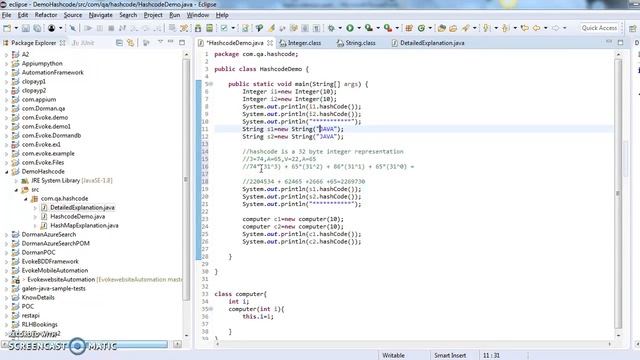The height and width of the screenshot is (360, 640).
Task: Click Smart Insert in status bar
Action: pyautogui.click(x=450, y=356)
